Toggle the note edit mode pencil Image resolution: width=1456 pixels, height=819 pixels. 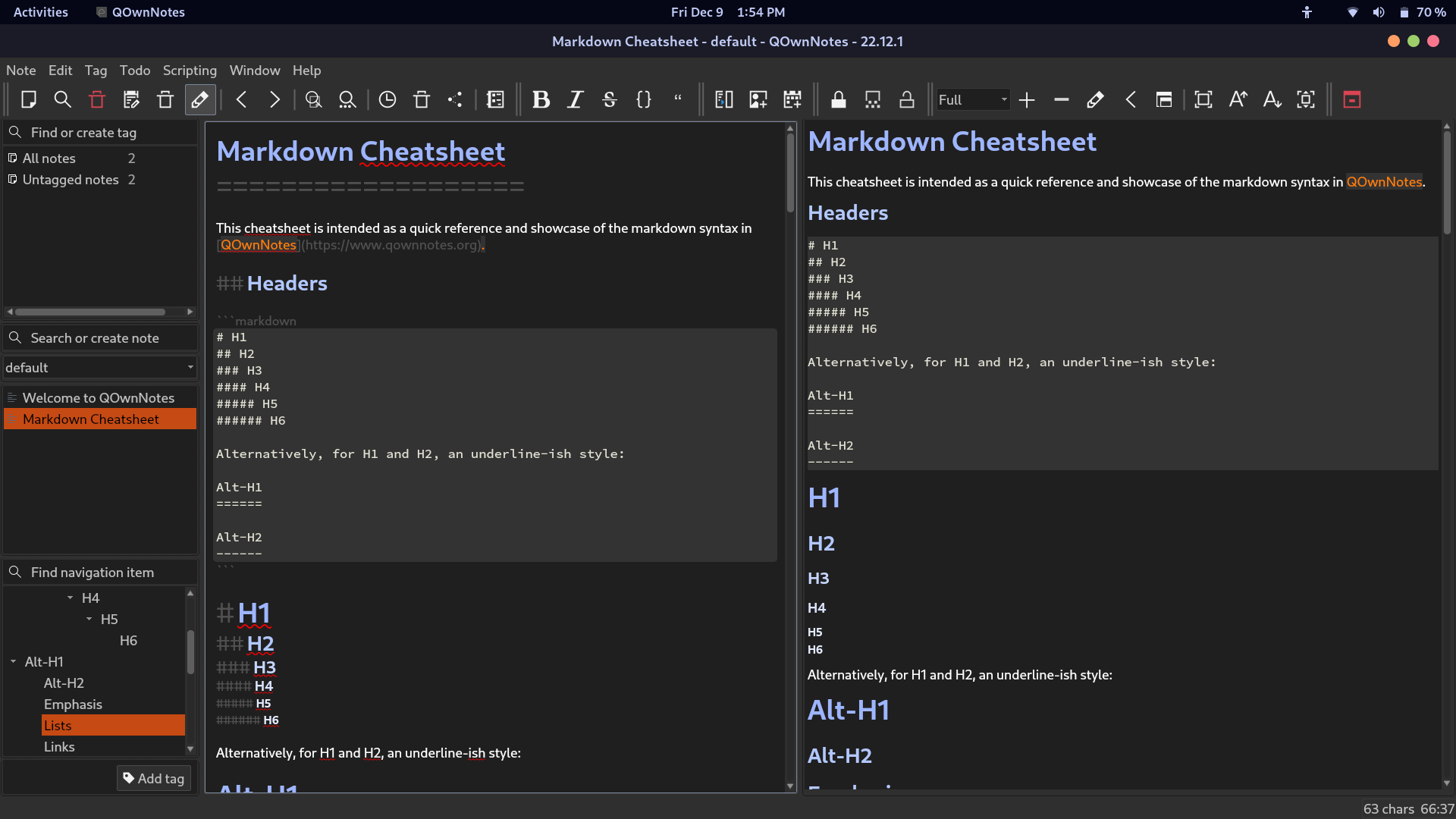point(200,99)
